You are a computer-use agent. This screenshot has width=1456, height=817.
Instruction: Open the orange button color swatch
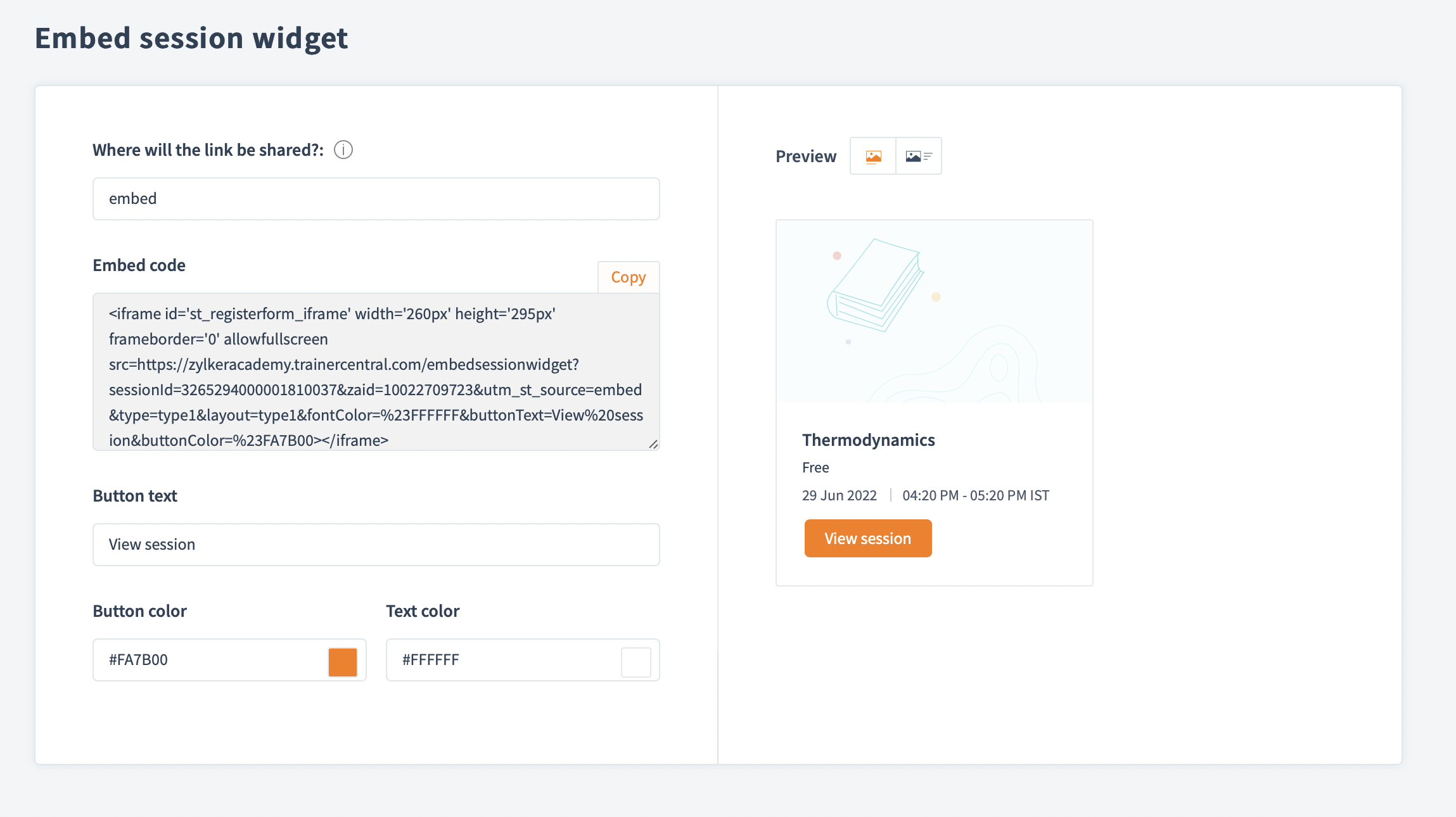343,662
